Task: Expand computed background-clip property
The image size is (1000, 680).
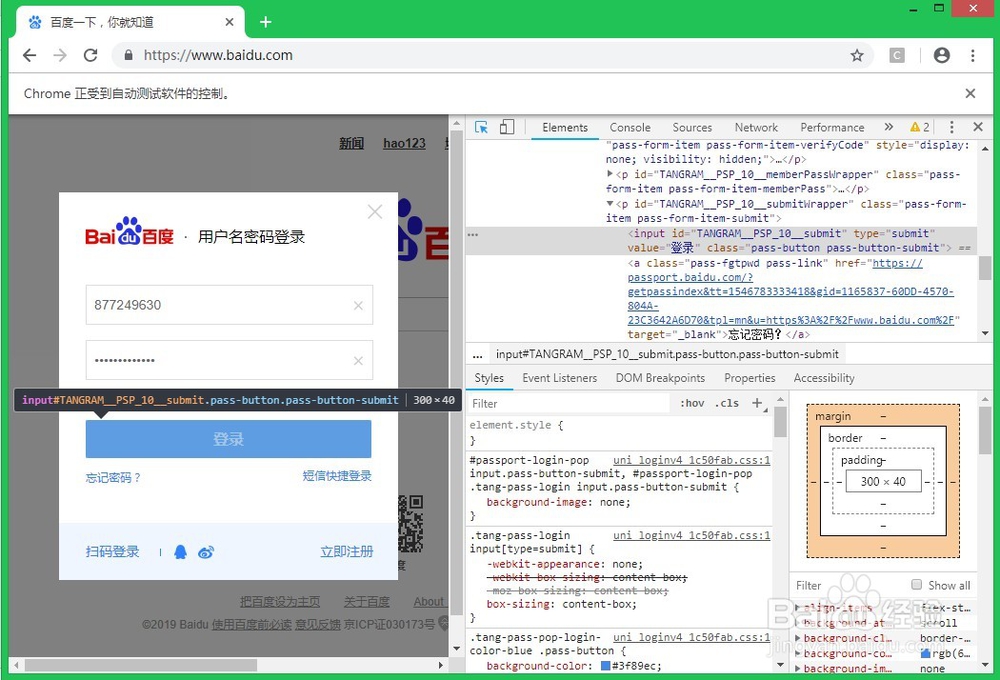Action: click(798, 639)
